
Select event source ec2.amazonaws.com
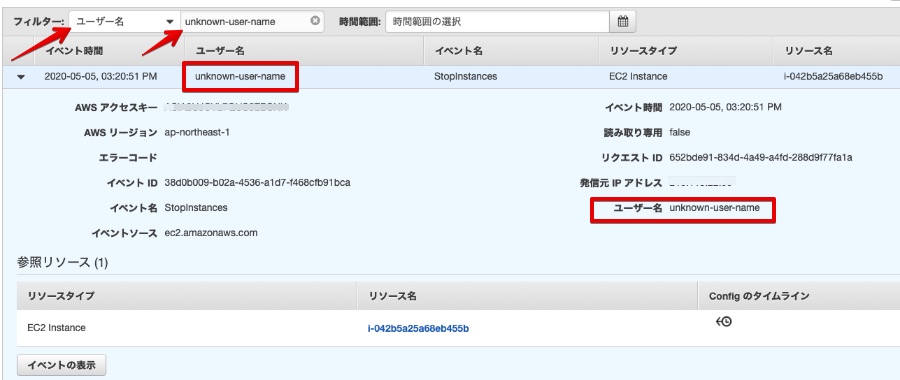click(211, 233)
